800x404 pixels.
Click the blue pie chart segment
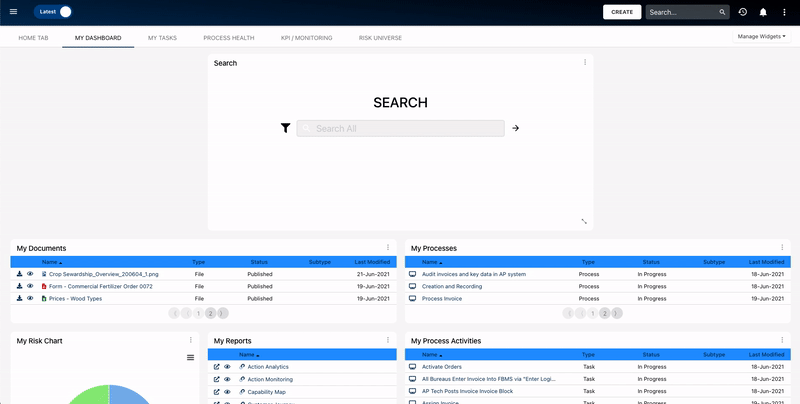128,396
